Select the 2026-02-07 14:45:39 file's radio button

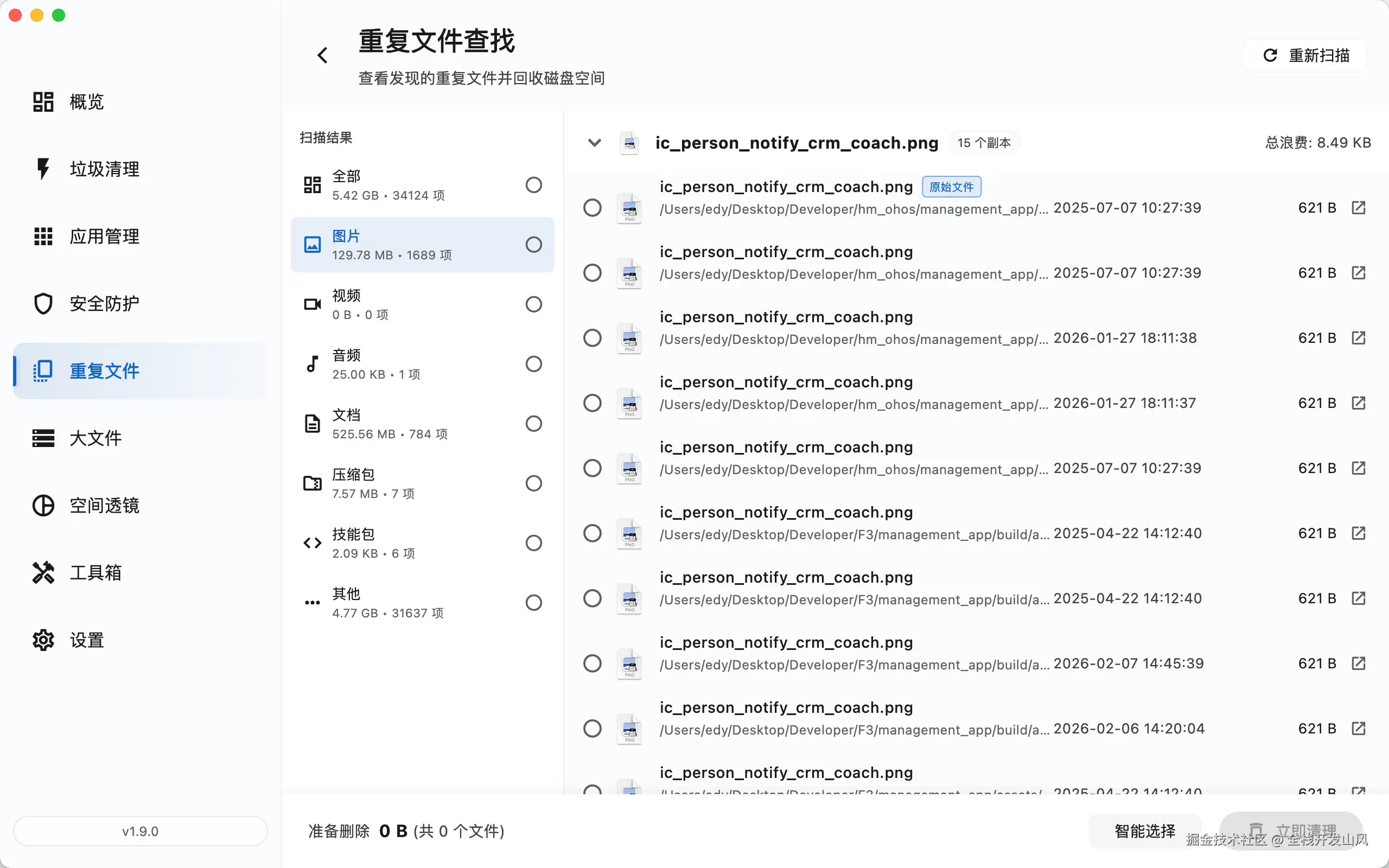click(592, 663)
